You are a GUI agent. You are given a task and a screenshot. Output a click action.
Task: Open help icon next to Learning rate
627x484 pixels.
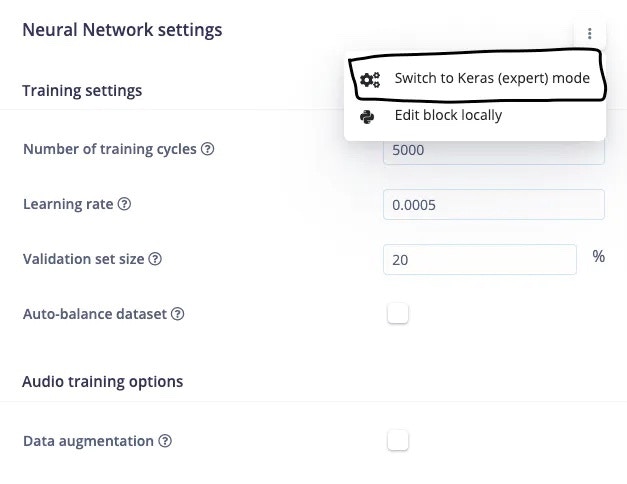[124, 204]
